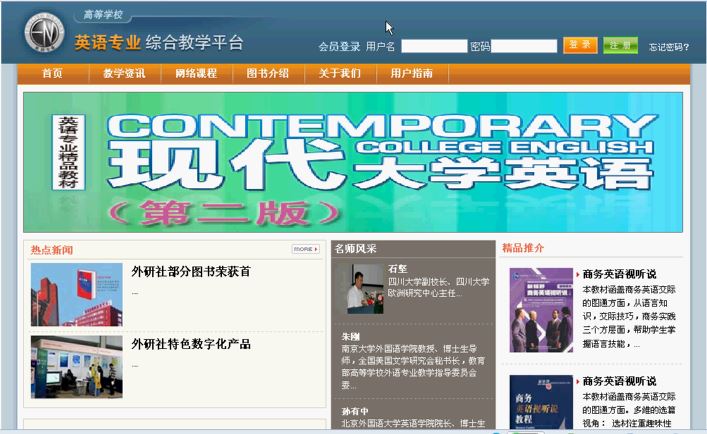Click the 高等学校 label above the title
The height and width of the screenshot is (434, 707).
coord(103,15)
